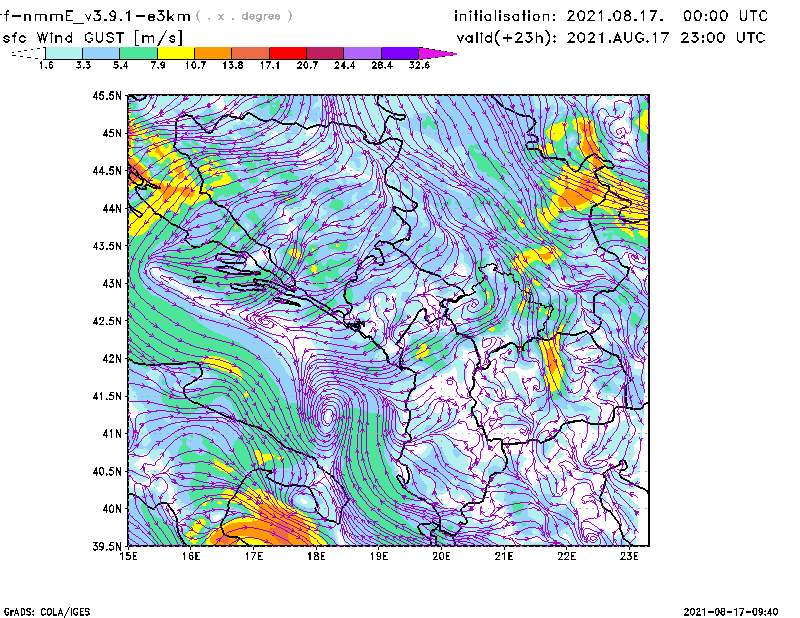Click legend value 10.7
This screenshot has height=618, width=800.
195,65
